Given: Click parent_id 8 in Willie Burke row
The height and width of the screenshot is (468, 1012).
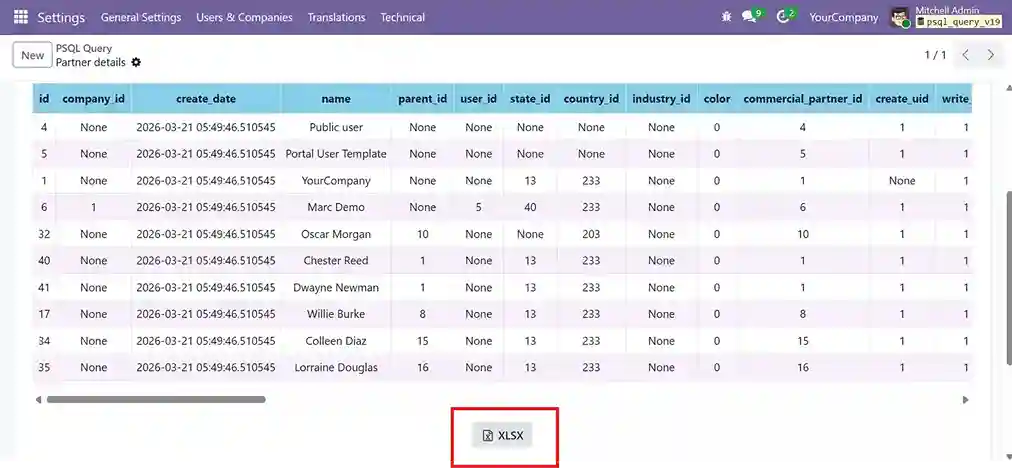Looking at the screenshot, I should pos(423,314).
